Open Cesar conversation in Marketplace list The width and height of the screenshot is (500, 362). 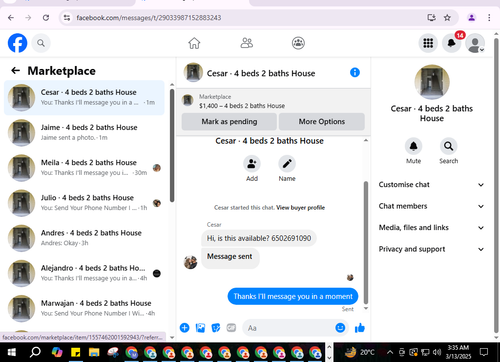[x=84, y=98]
